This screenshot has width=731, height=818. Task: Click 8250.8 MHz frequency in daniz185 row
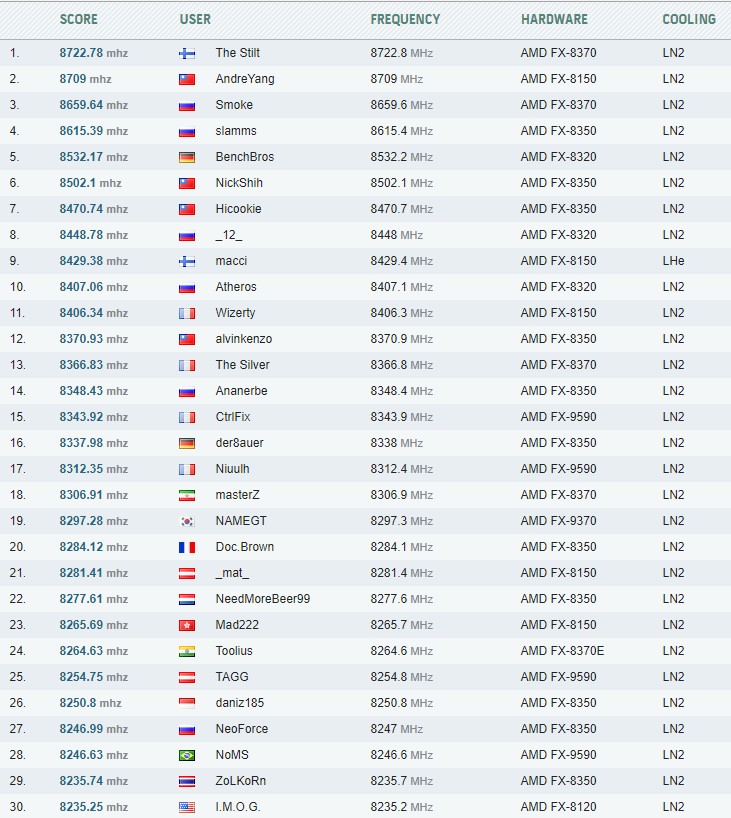(402, 703)
